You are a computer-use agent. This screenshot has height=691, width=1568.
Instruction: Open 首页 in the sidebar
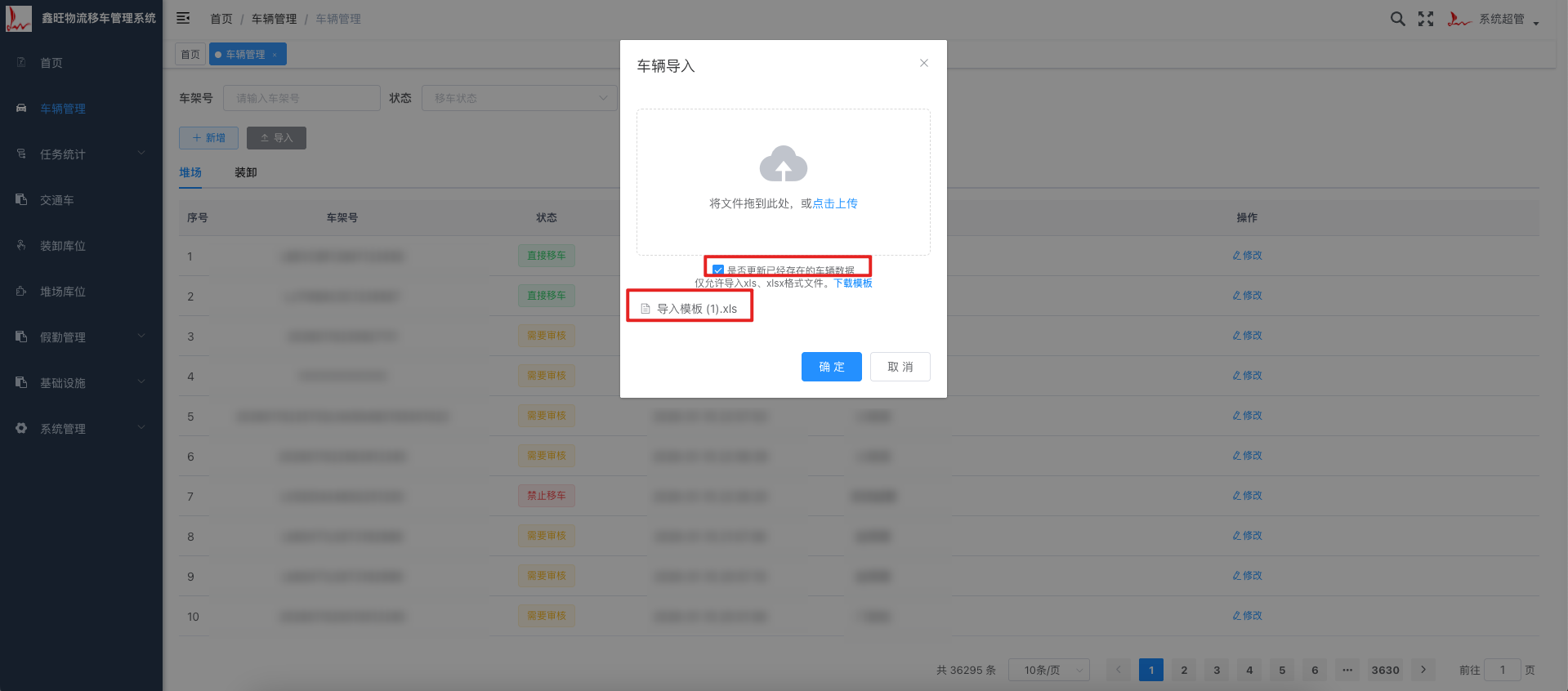coord(81,63)
